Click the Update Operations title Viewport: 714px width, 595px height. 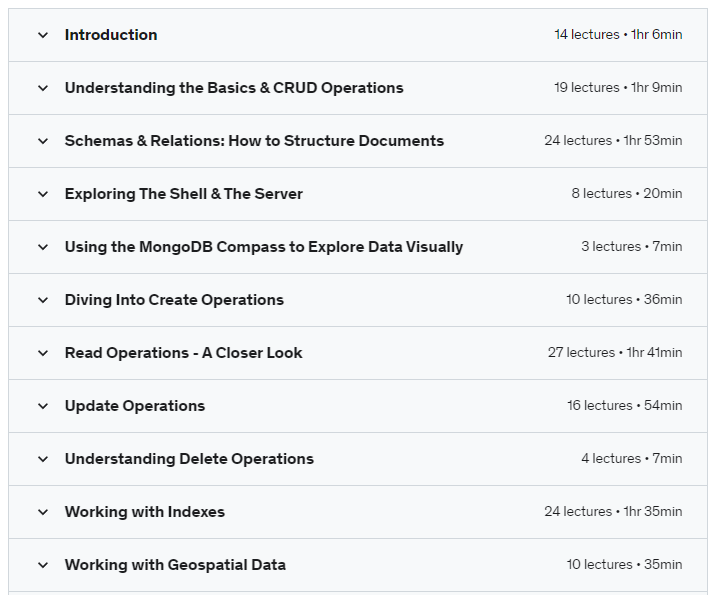pos(135,406)
